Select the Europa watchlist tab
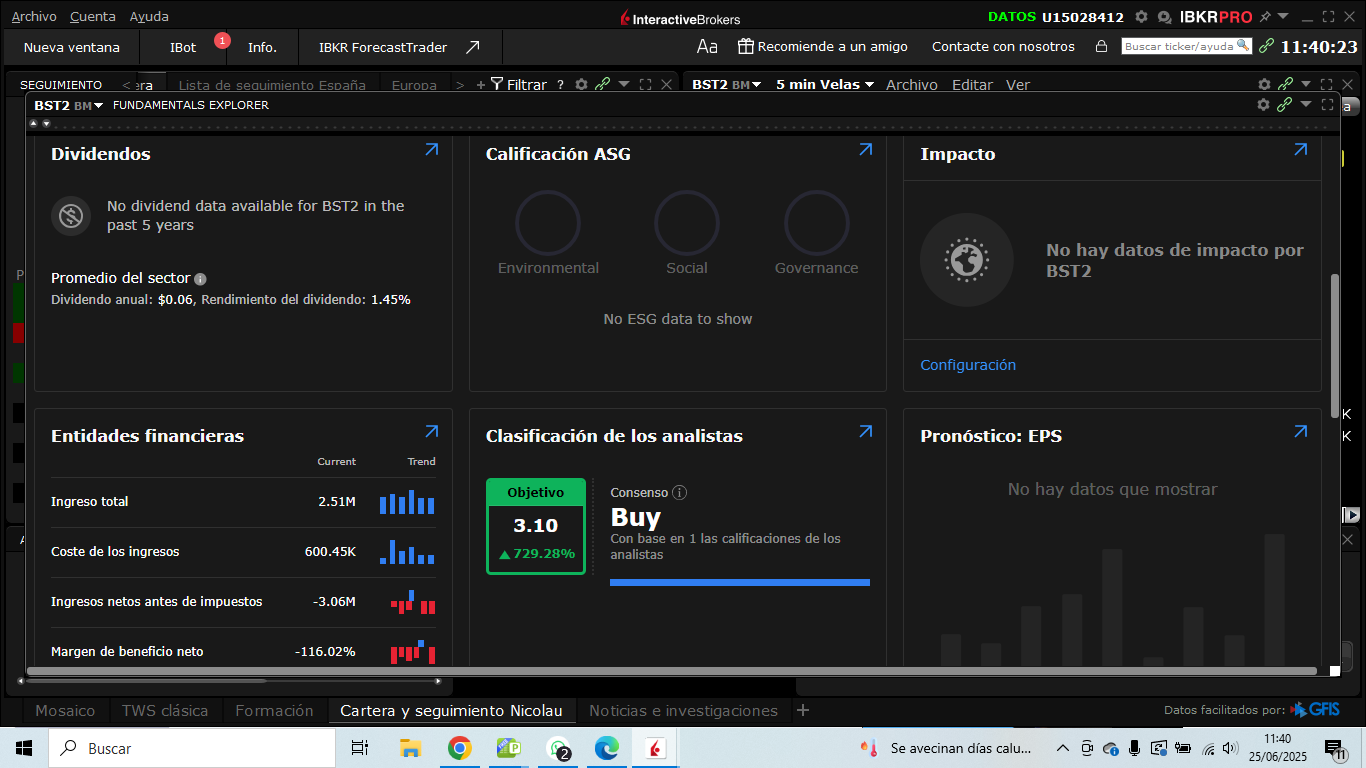 pos(414,85)
